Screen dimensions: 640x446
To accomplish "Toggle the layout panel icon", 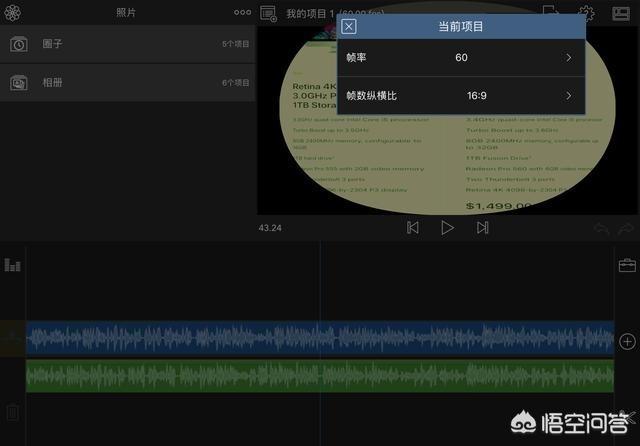I will tap(621, 13).
